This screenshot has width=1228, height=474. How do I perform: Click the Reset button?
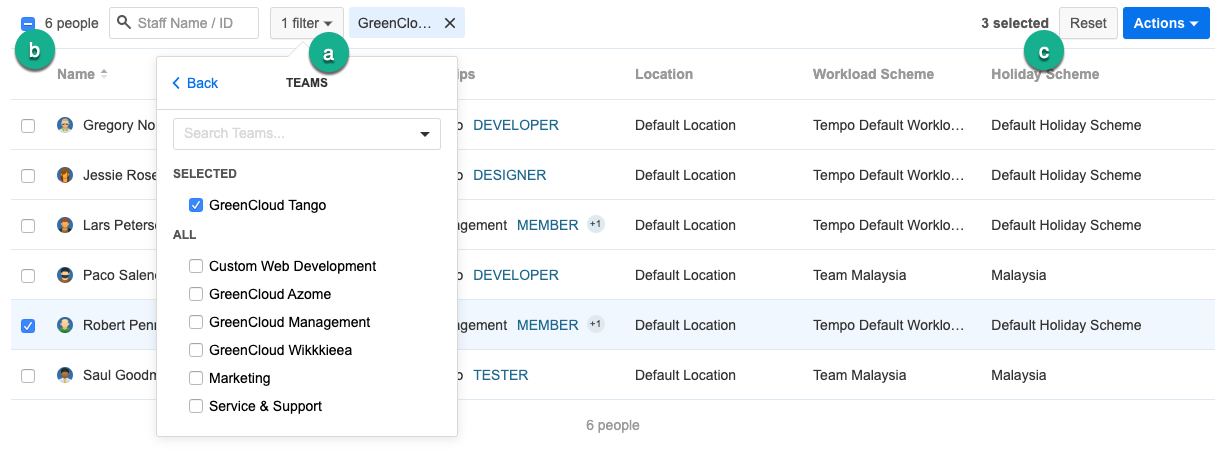pyautogui.click(x=1088, y=23)
